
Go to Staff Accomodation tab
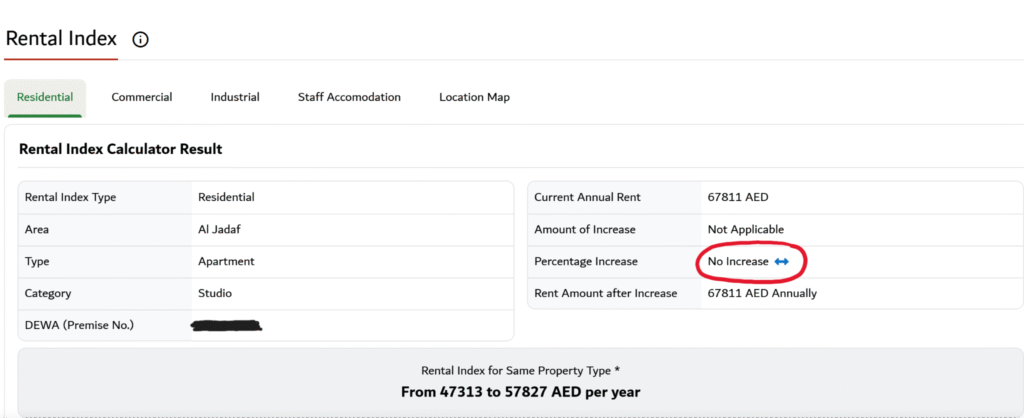(x=349, y=97)
